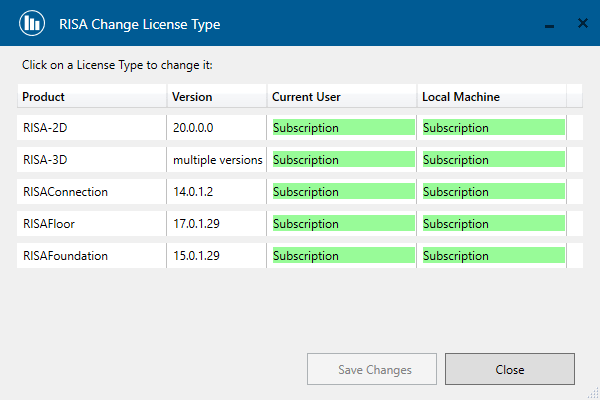Close the dialog using the title bar X

point(582,23)
